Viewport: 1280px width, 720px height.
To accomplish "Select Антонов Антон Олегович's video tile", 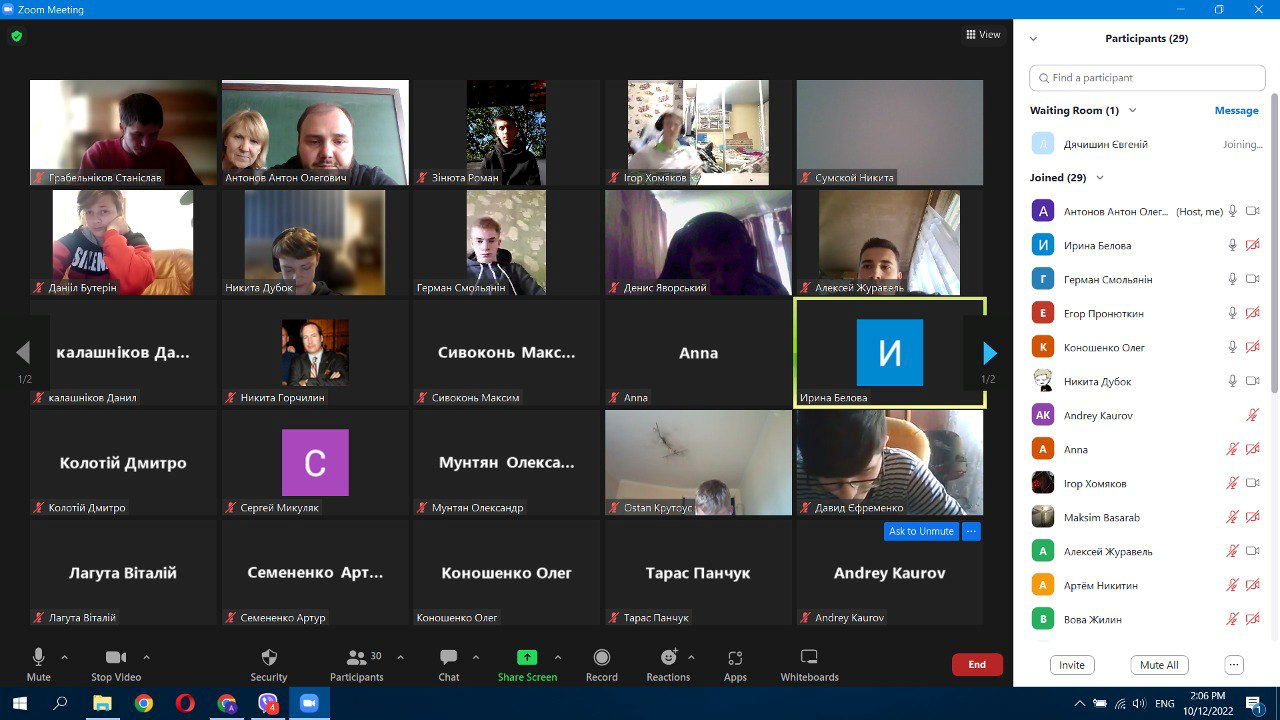I will 315,133.
